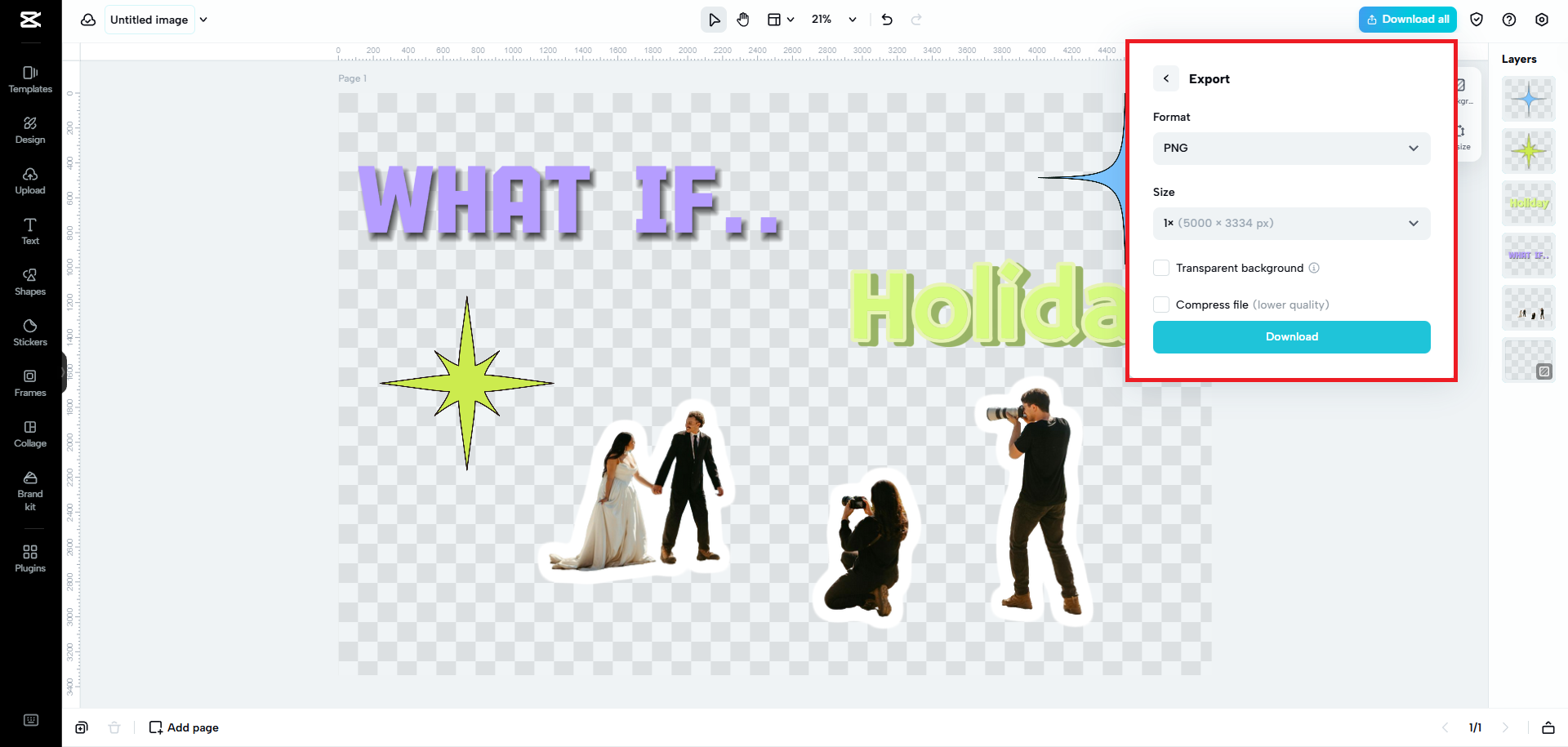Open the Brand kit panel

pyautogui.click(x=30, y=490)
